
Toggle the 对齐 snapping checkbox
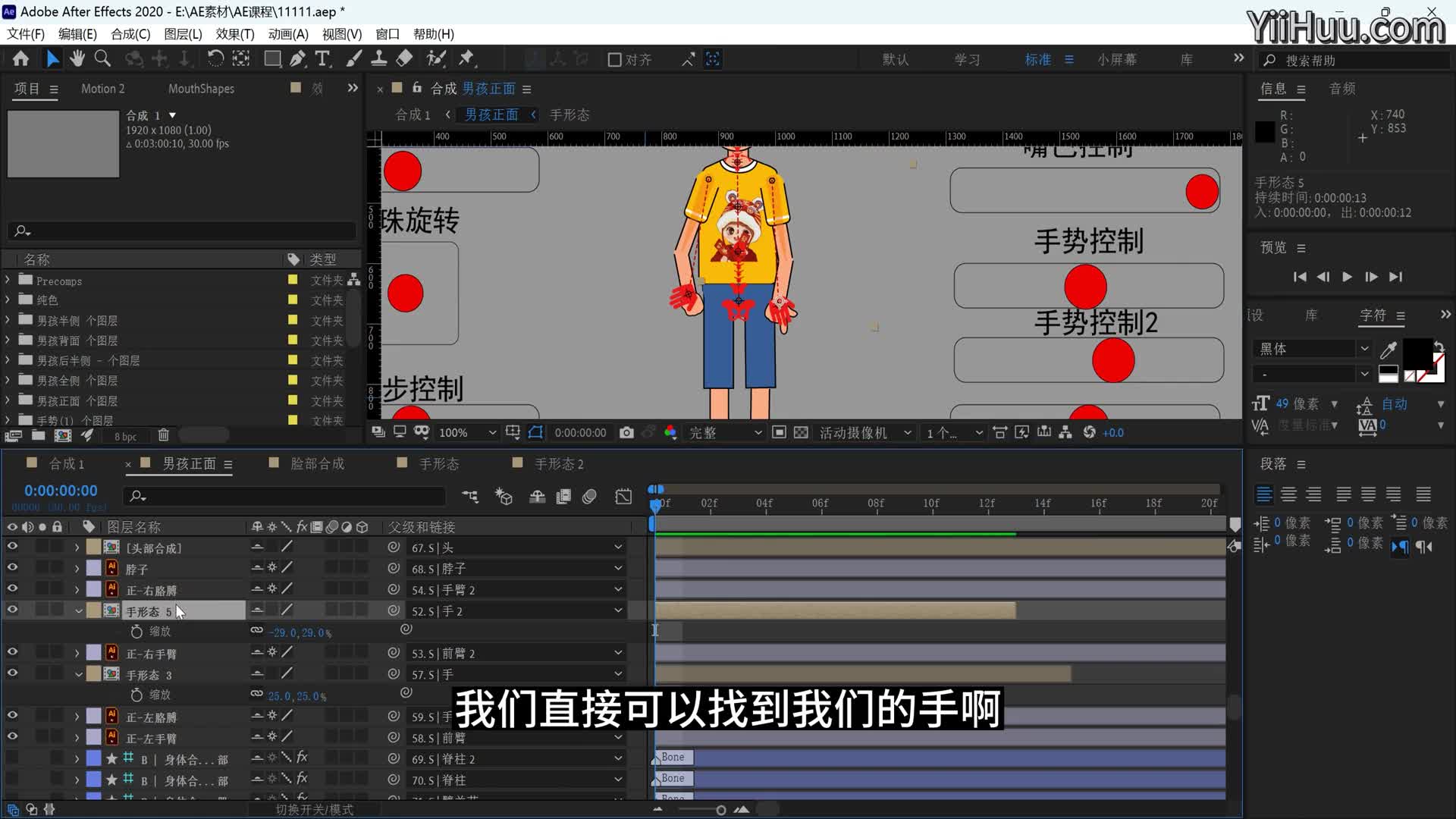click(x=615, y=60)
